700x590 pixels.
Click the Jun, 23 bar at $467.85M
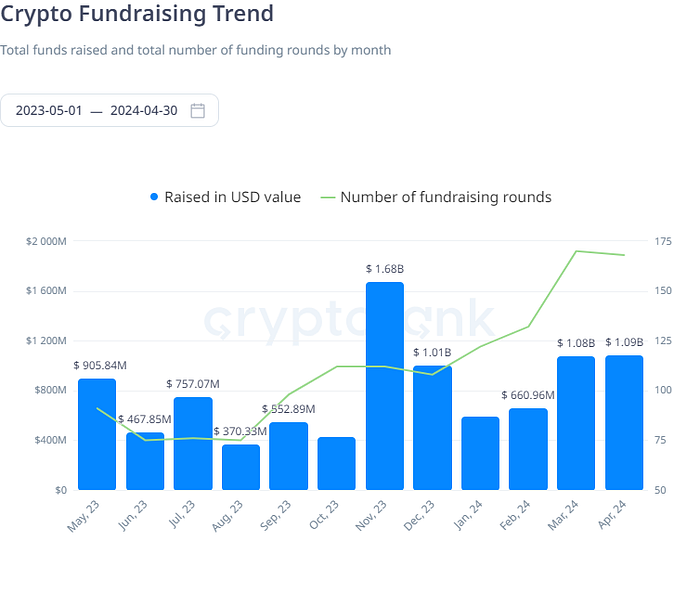pyautogui.click(x=145, y=461)
